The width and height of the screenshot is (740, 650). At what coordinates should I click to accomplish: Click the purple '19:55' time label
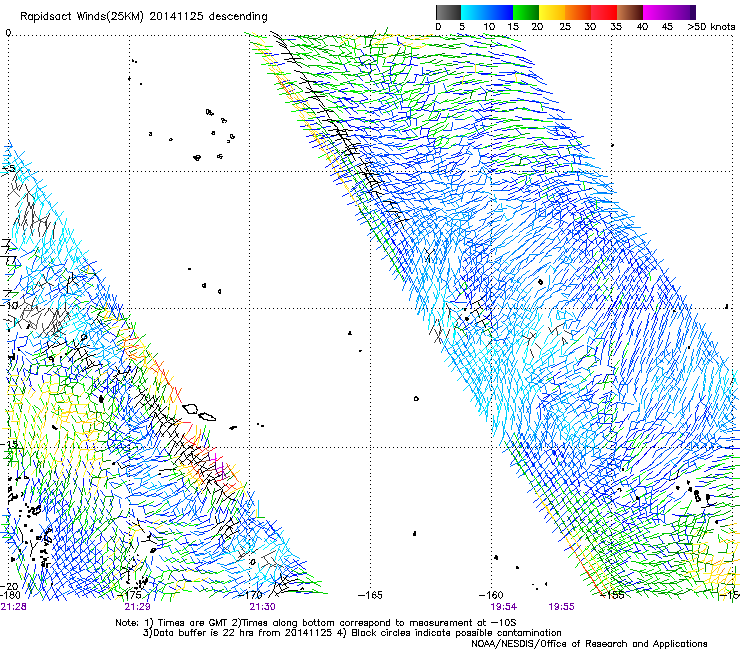pyautogui.click(x=561, y=606)
